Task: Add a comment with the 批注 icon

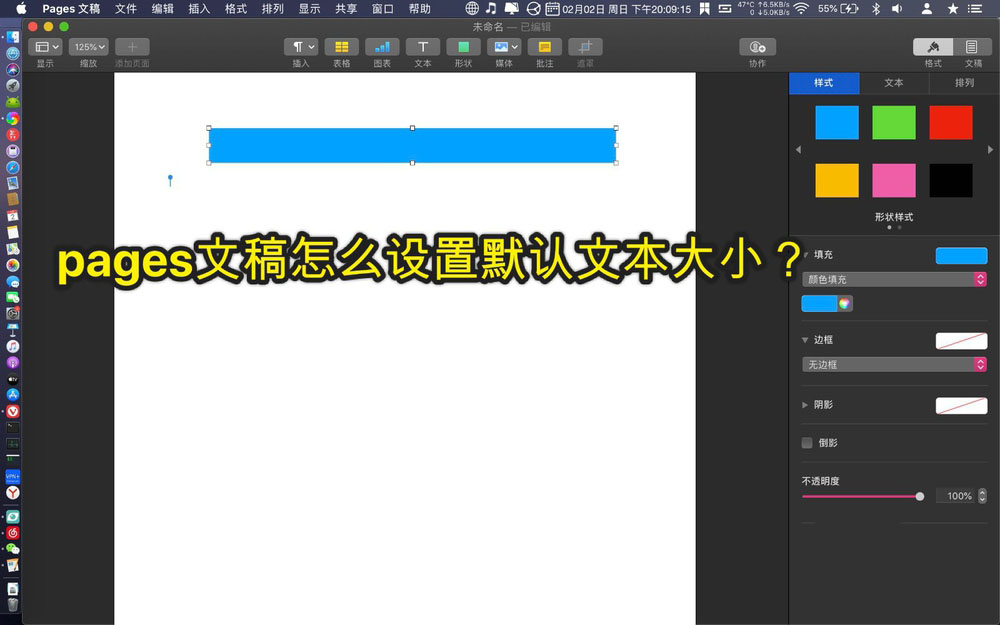Action: 543,46
